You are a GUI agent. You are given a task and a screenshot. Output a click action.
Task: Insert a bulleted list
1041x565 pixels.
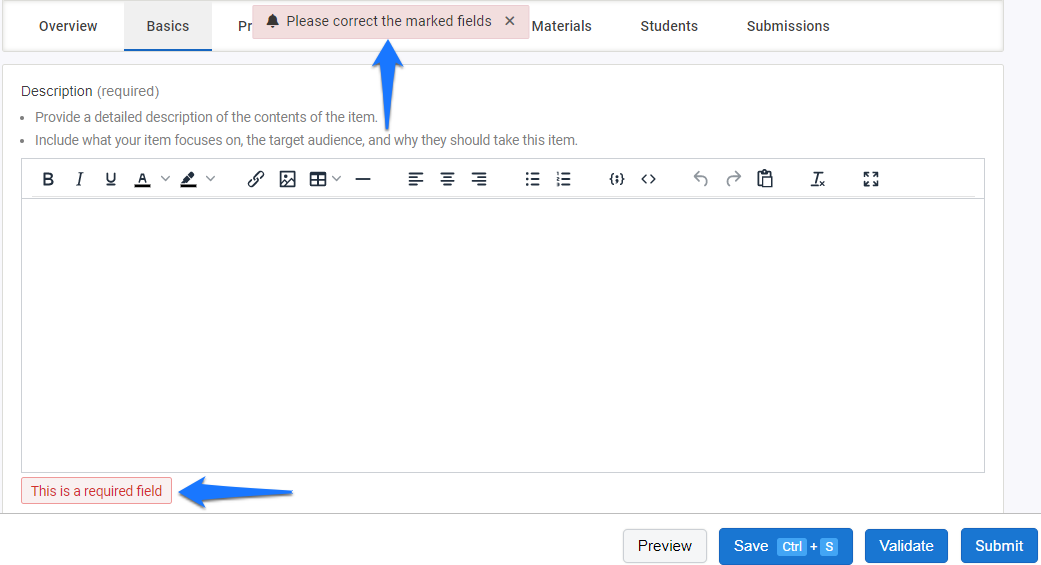[x=532, y=179]
